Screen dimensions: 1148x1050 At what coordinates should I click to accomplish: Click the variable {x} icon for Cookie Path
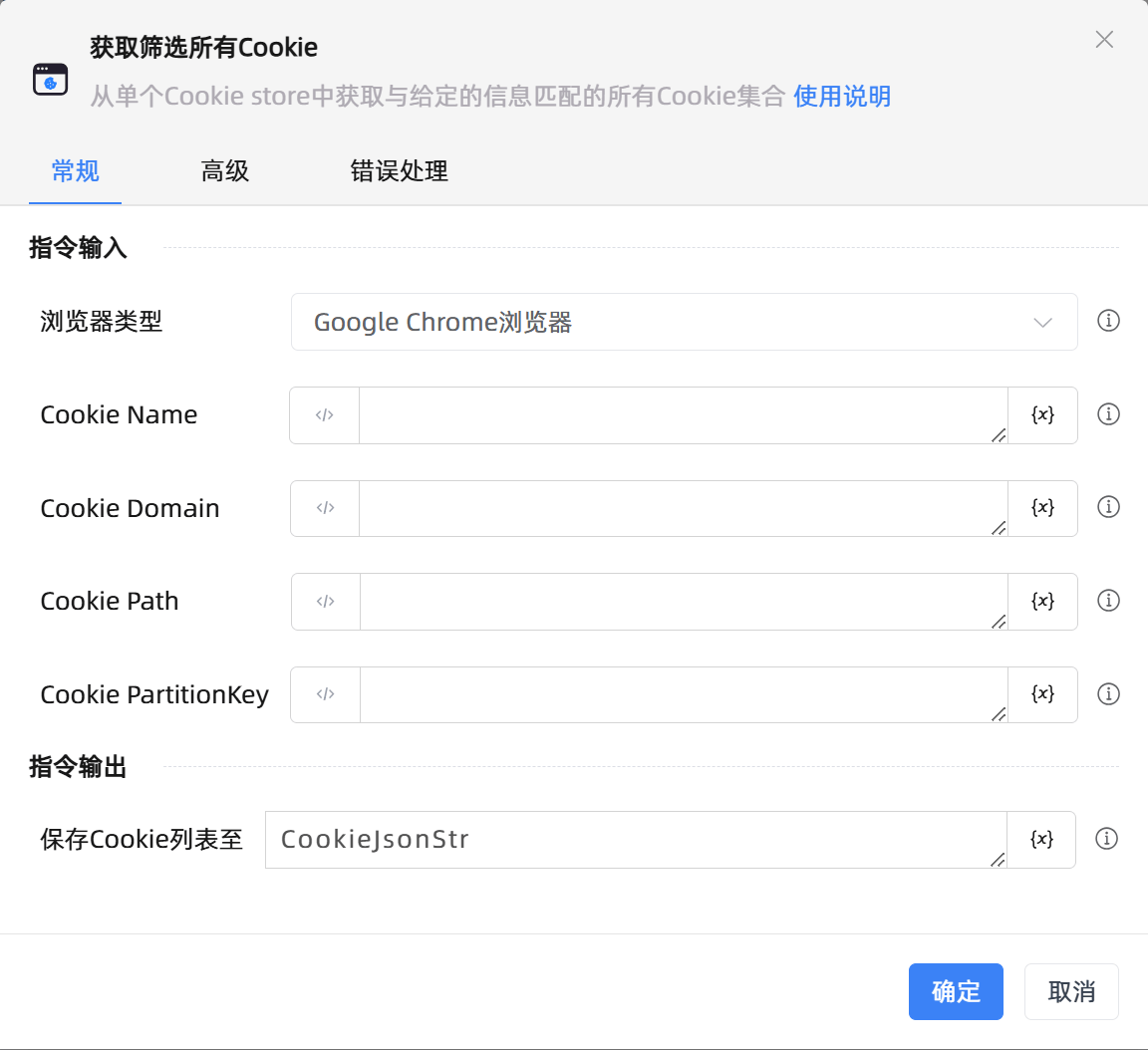point(1042,602)
